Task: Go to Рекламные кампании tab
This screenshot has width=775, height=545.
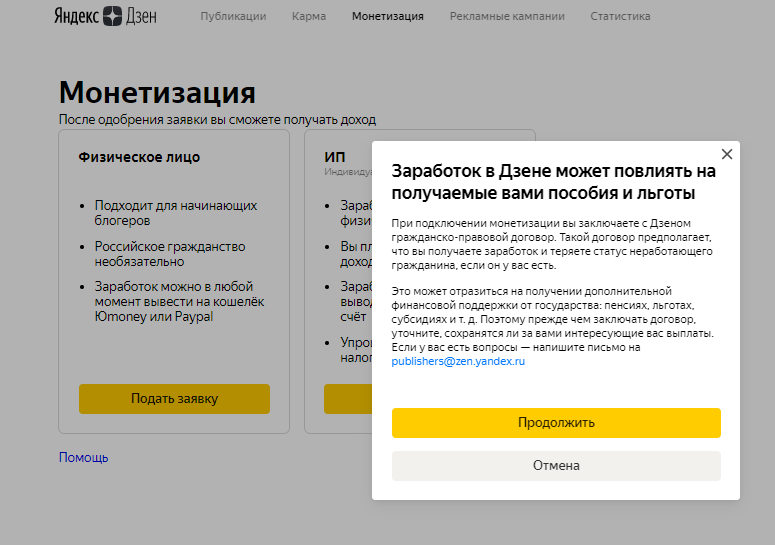Action: tap(507, 16)
